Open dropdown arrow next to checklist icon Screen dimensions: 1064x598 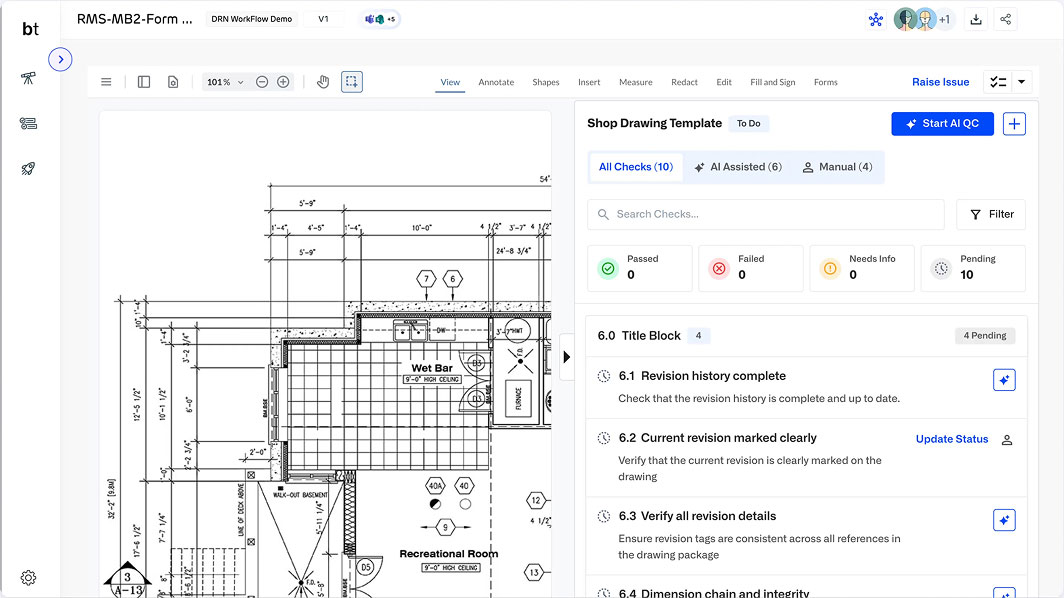tap(1021, 82)
